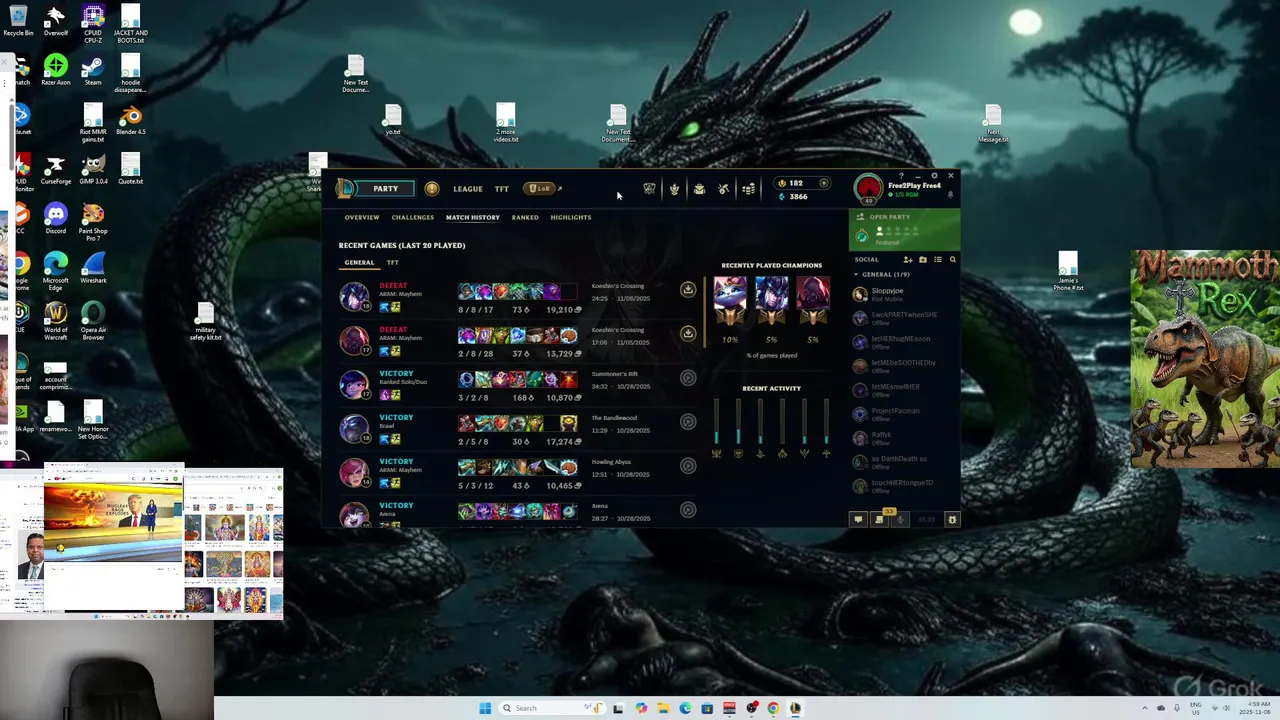Click the 182 RP balance

796,183
